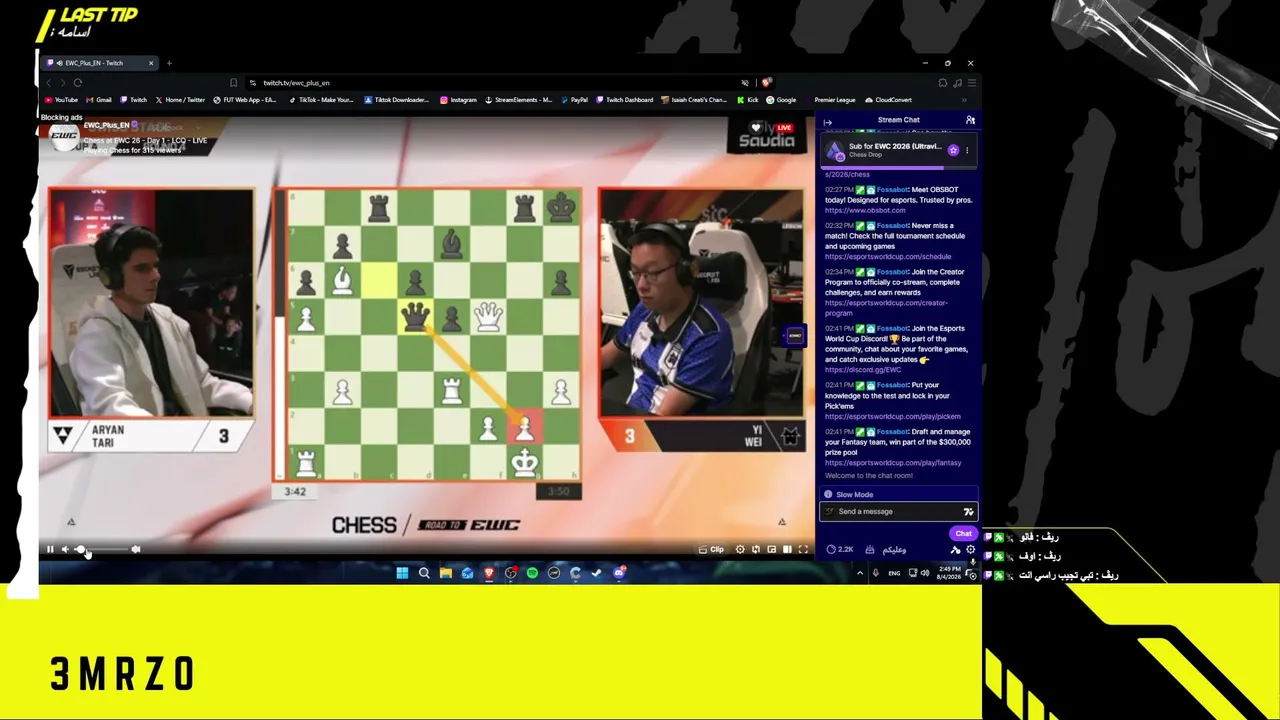Screen dimensions: 1280x720
Task: Open Windows taskbar Search
Action: point(424,573)
